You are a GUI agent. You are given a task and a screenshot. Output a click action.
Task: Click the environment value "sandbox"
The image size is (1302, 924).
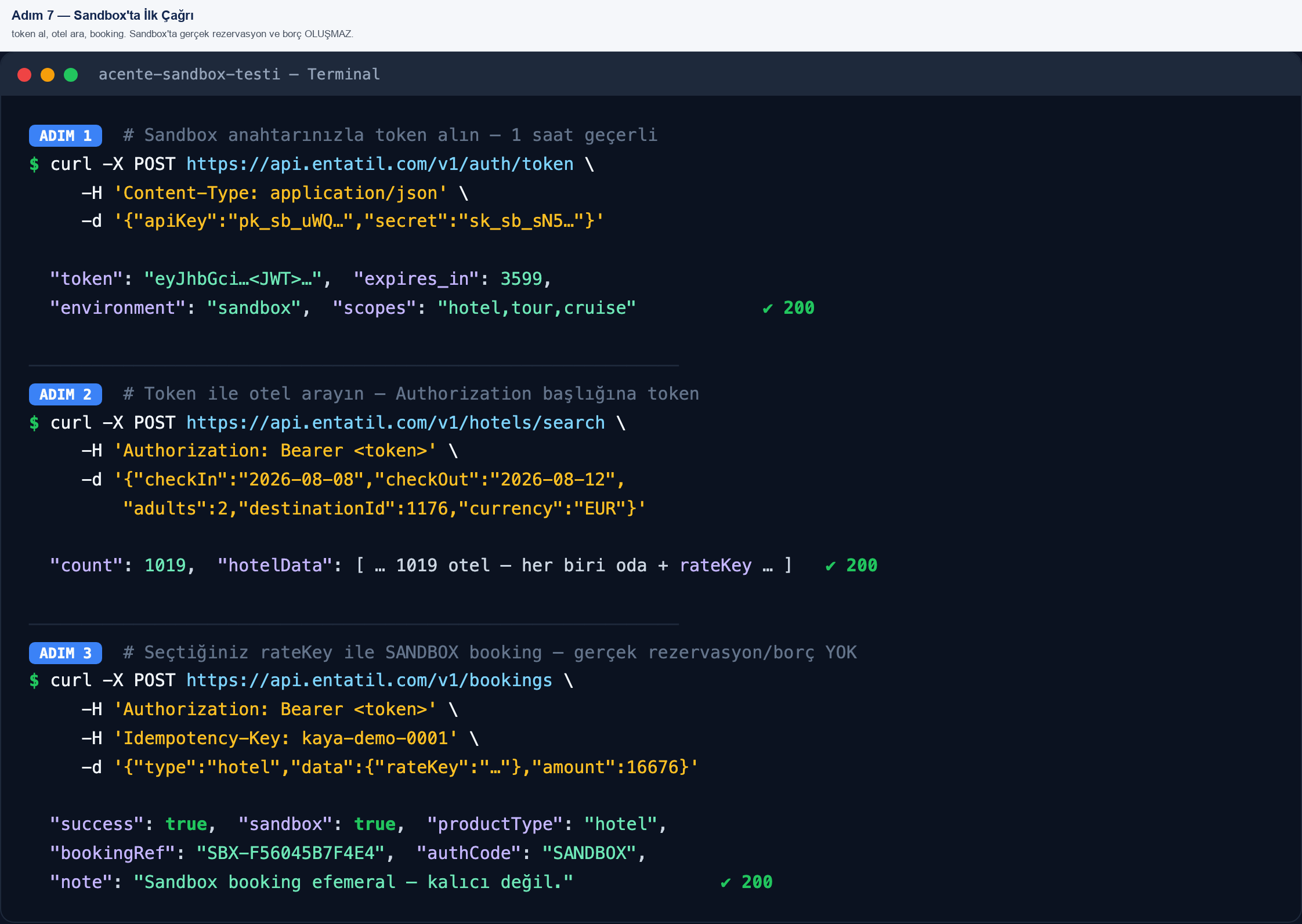(x=254, y=308)
